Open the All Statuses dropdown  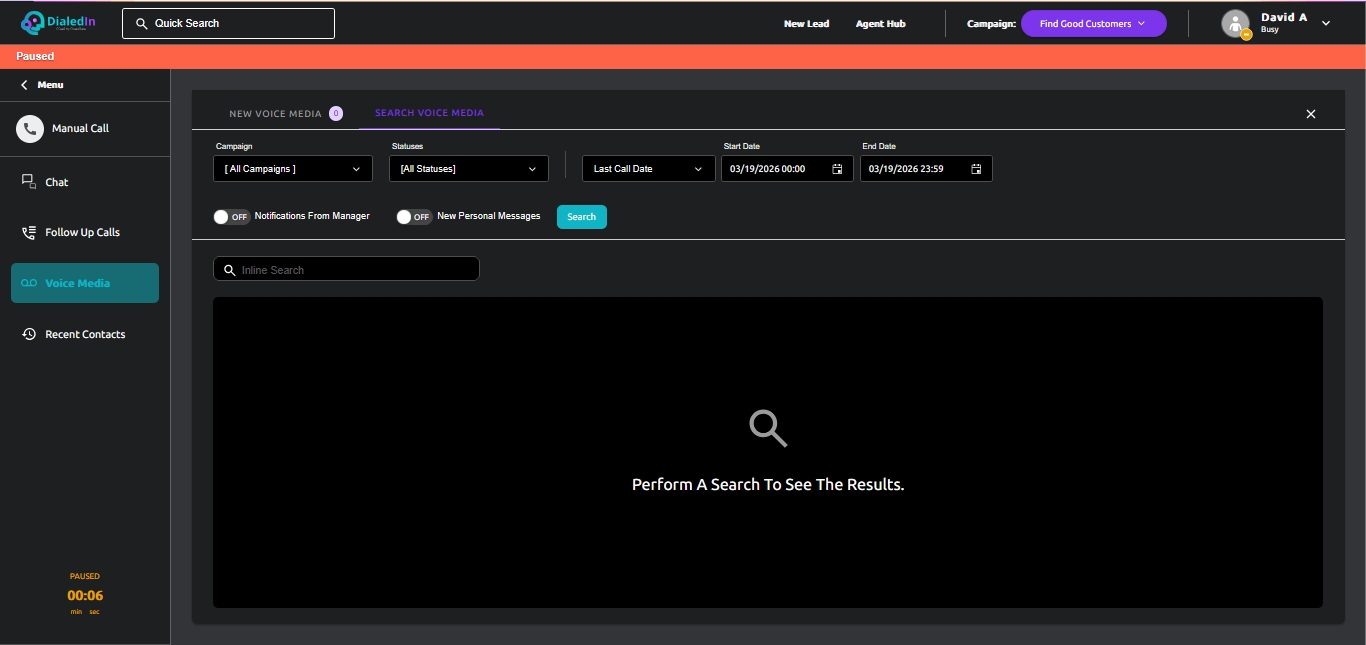pos(468,169)
